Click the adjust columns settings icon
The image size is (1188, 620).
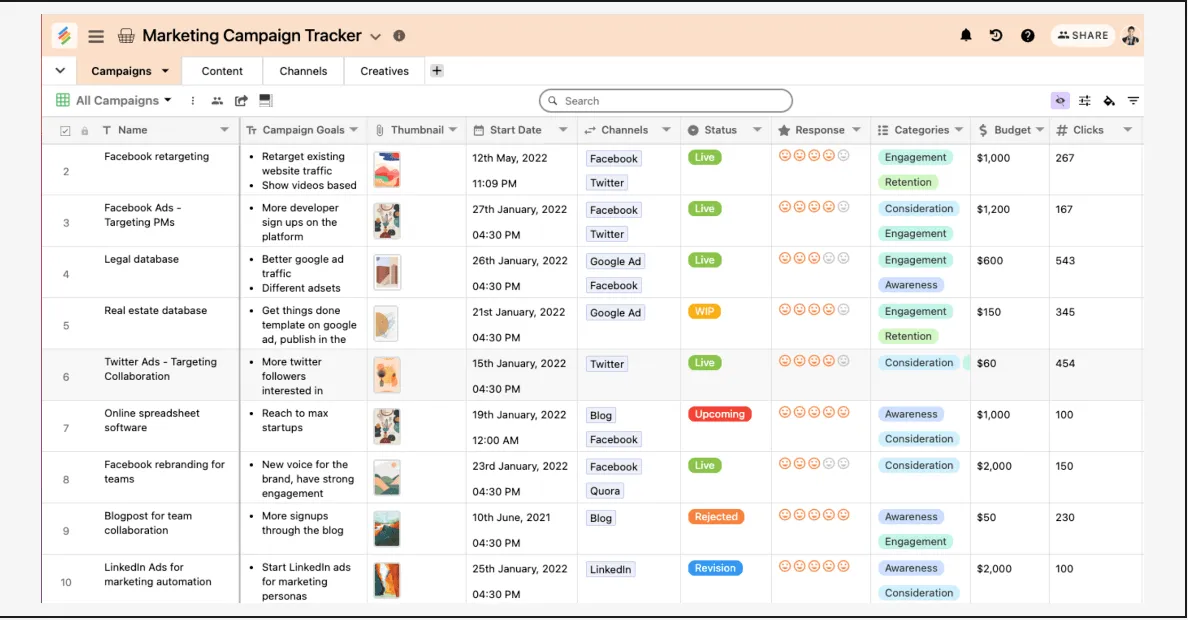click(1085, 101)
